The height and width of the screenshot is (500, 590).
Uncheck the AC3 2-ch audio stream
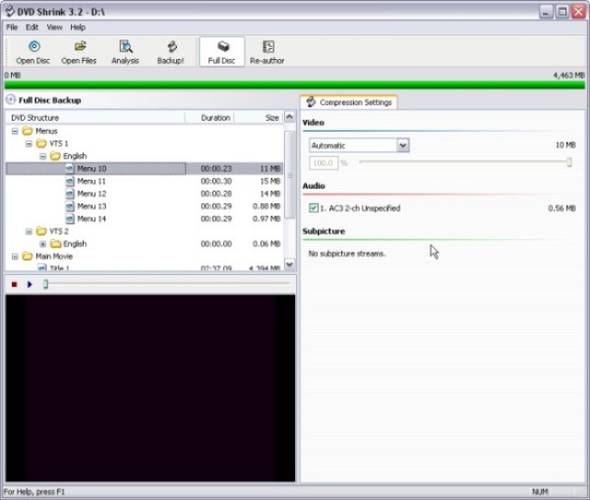click(313, 208)
